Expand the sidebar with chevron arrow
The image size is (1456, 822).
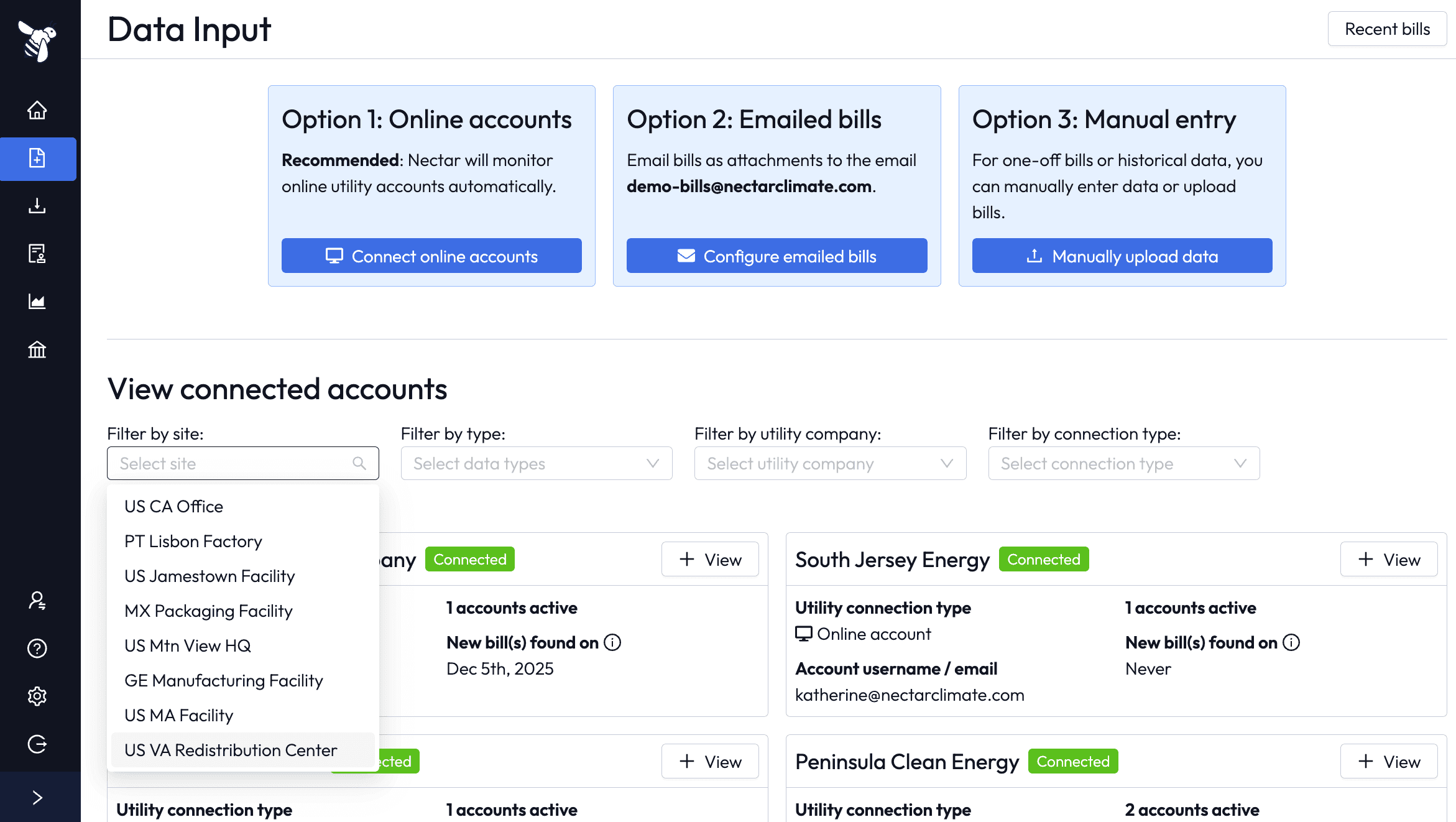coord(37,798)
